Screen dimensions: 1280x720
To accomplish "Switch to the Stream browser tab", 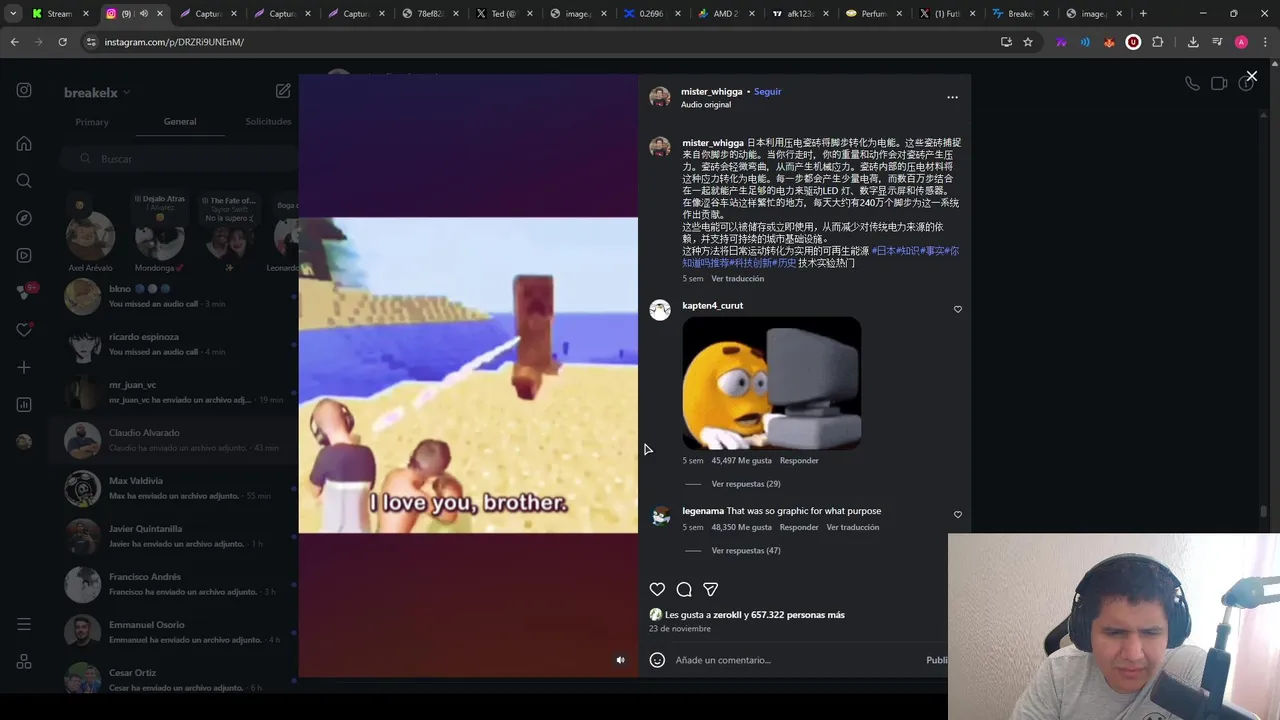I will click(x=59, y=14).
